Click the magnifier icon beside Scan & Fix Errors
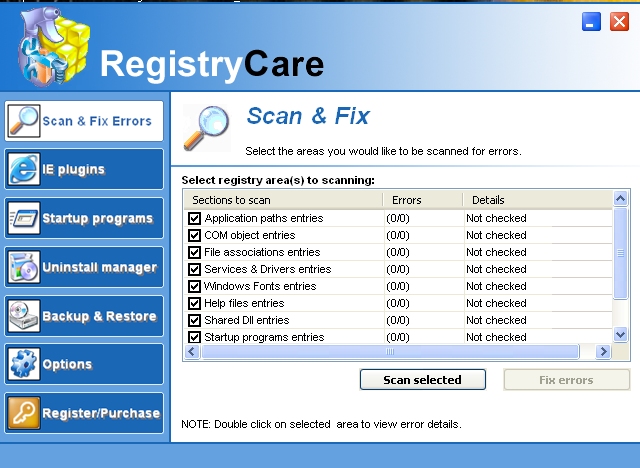640x468 pixels. (x=24, y=121)
